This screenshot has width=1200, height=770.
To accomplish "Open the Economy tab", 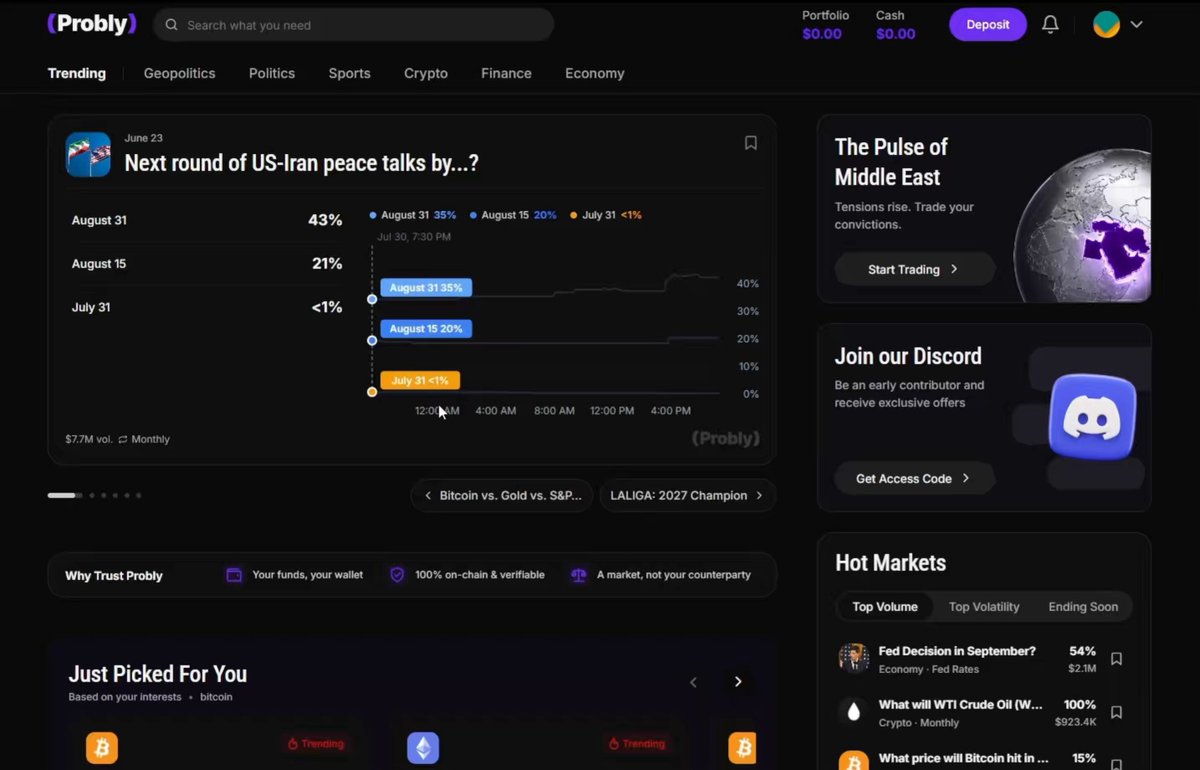I will 595,73.
